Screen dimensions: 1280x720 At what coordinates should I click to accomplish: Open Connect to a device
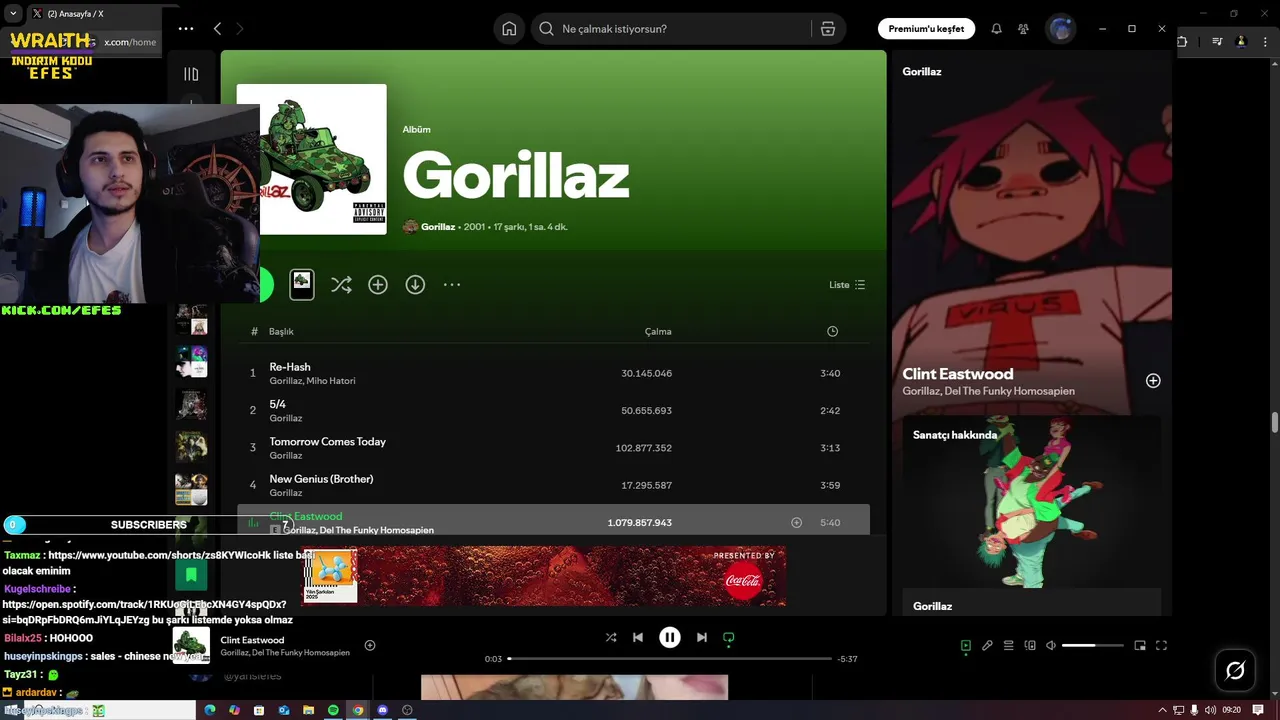tap(1030, 646)
